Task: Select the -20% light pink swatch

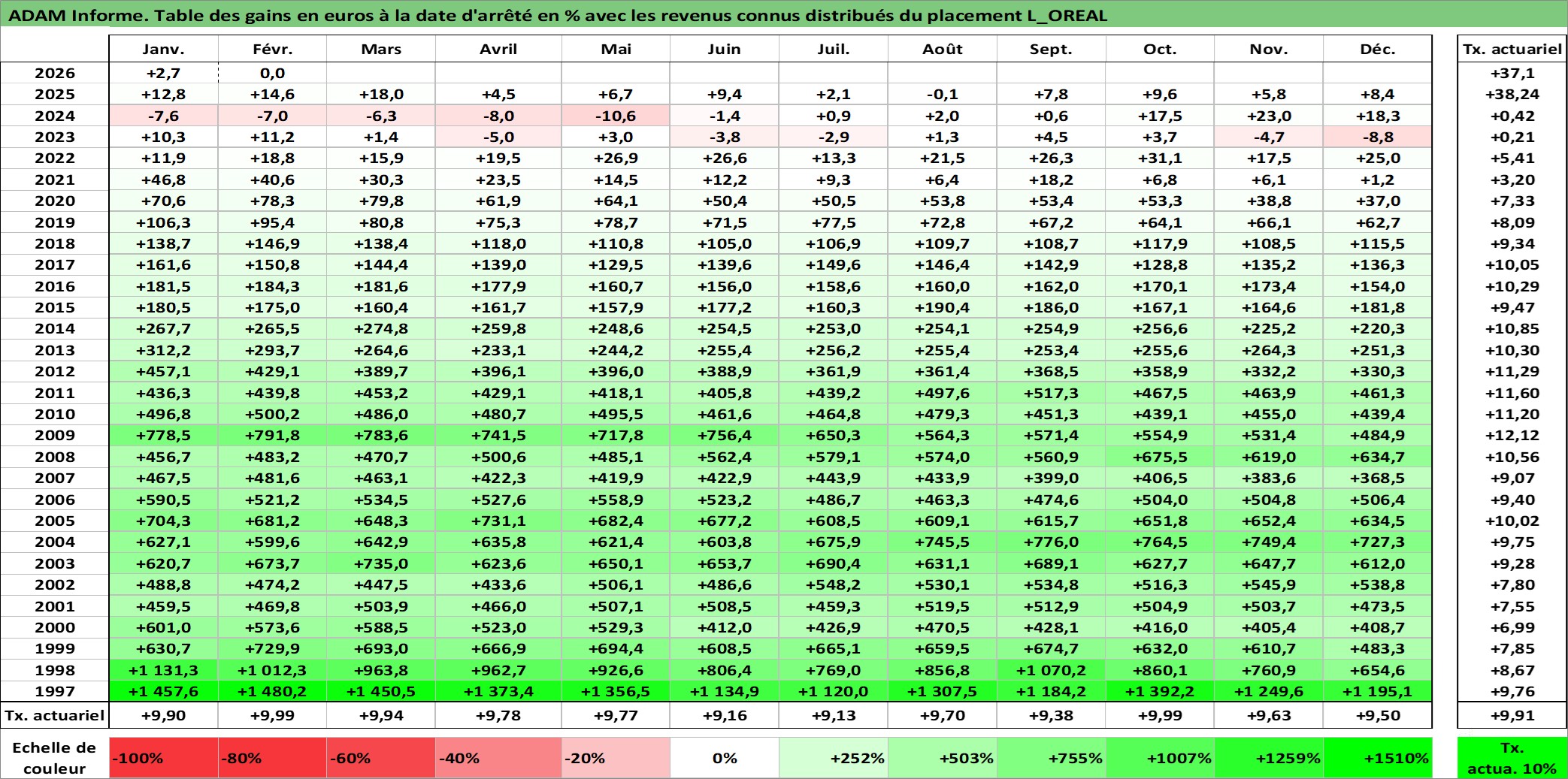Action: coord(616,758)
